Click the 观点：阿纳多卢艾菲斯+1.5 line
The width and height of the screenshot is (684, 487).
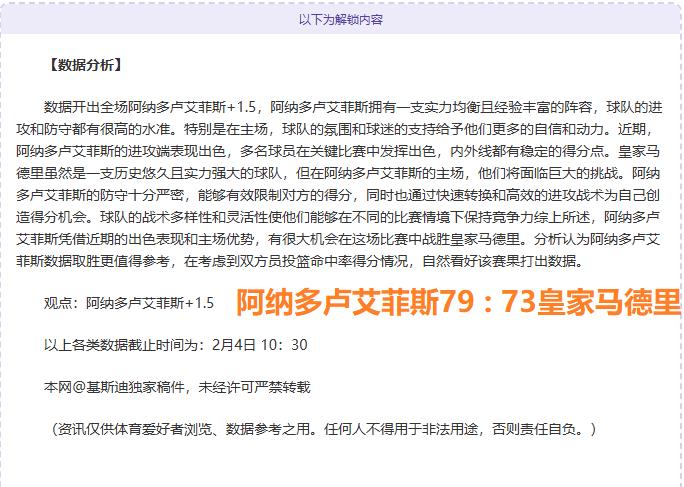[129, 303]
